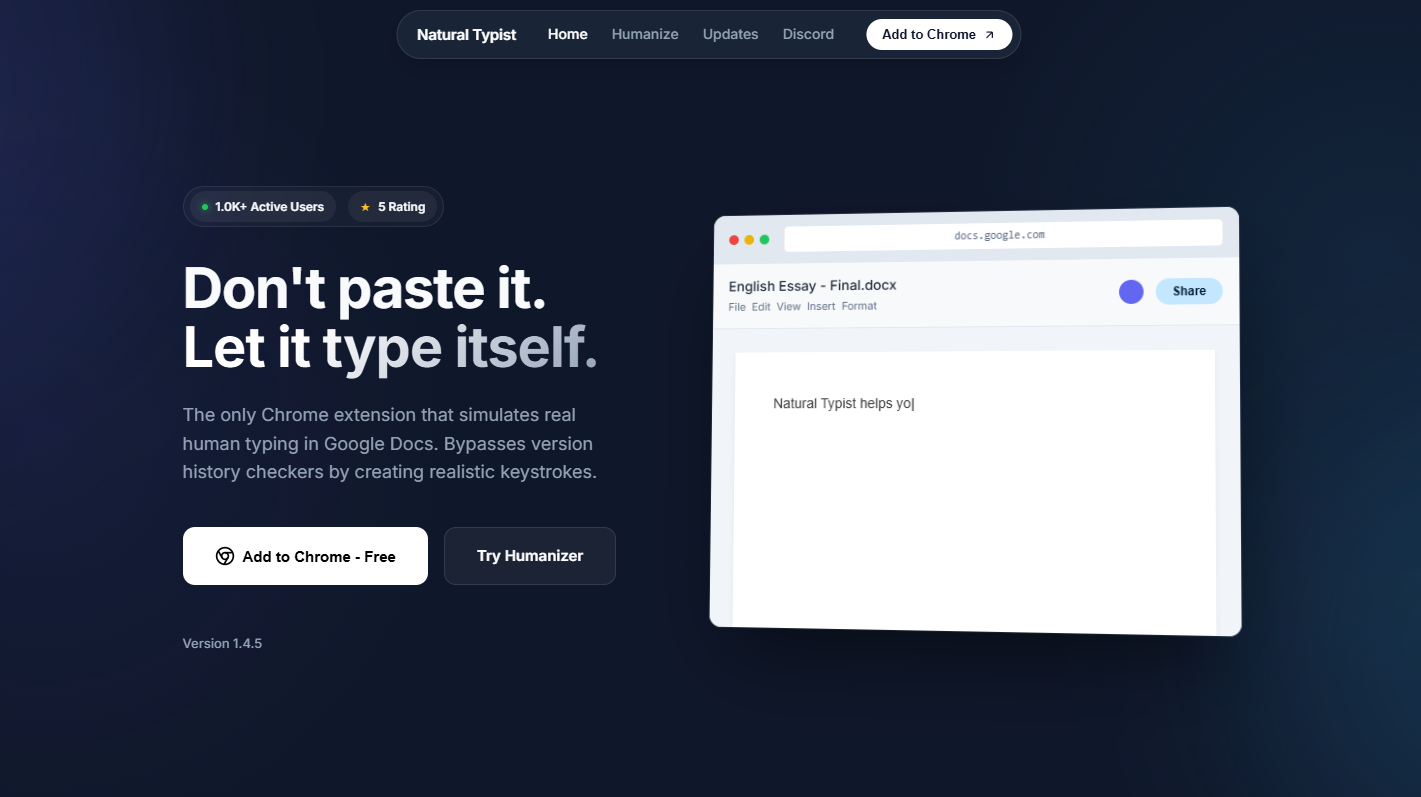Click the purple profile avatar in the docs mockup

(1131, 291)
